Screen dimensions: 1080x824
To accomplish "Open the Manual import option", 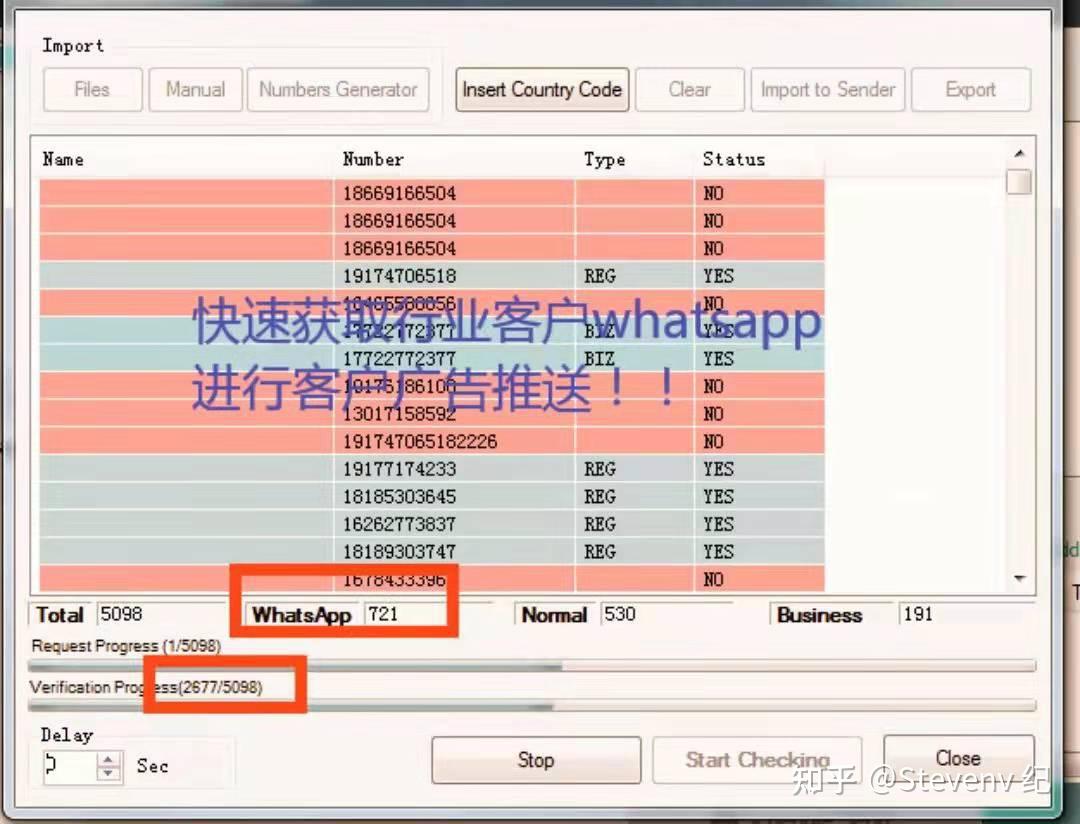I will tap(196, 90).
